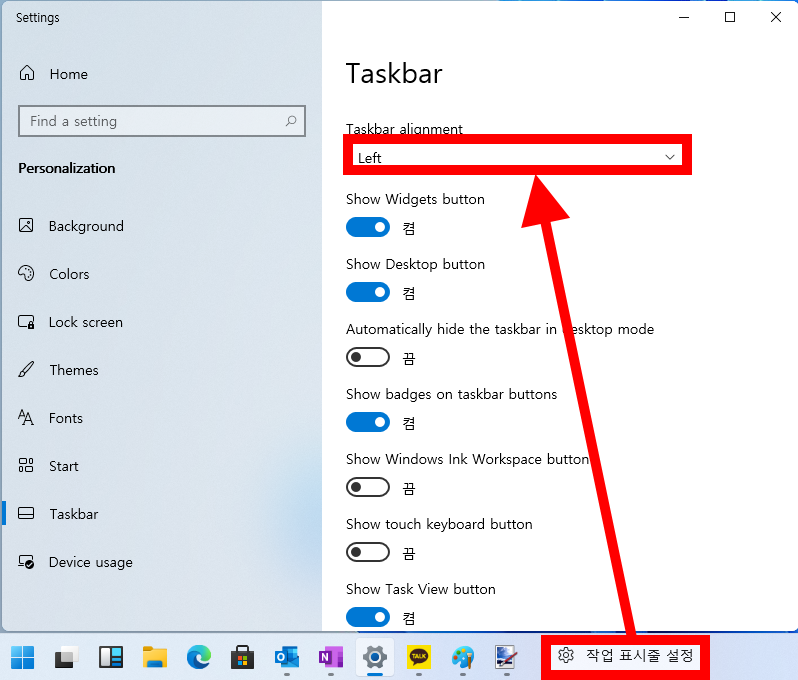
Task: Click the Device usage icon
Action: (26, 561)
